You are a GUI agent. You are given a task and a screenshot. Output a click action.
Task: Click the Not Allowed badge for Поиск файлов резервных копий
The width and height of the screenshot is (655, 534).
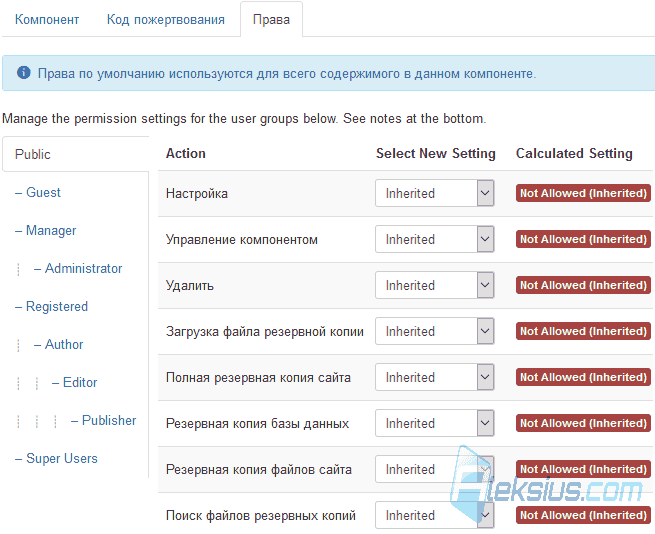click(583, 515)
